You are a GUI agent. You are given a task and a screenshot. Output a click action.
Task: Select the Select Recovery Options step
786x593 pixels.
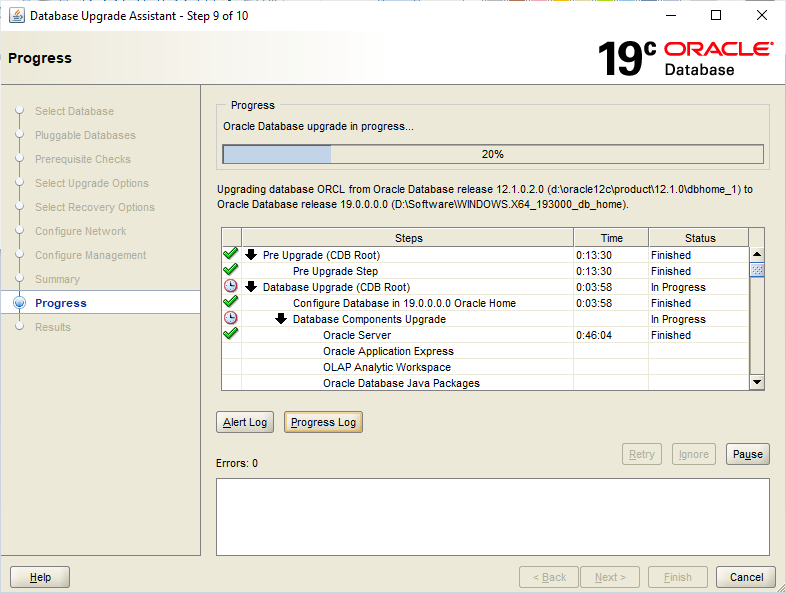pos(95,207)
